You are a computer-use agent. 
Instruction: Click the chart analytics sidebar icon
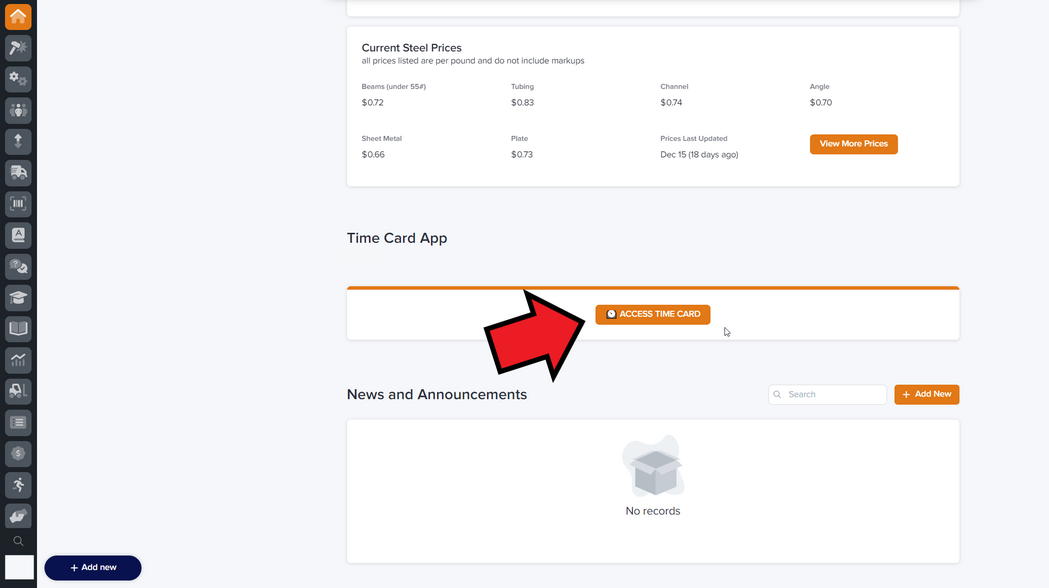pyautogui.click(x=18, y=359)
